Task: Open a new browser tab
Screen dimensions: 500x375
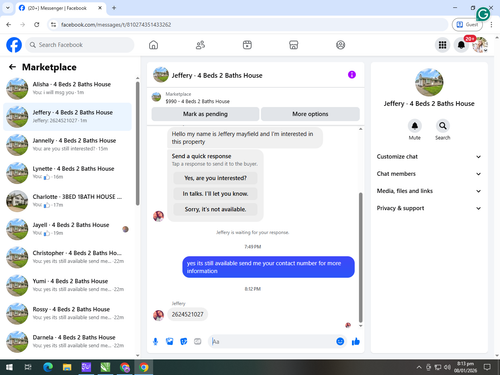Action: point(114,8)
